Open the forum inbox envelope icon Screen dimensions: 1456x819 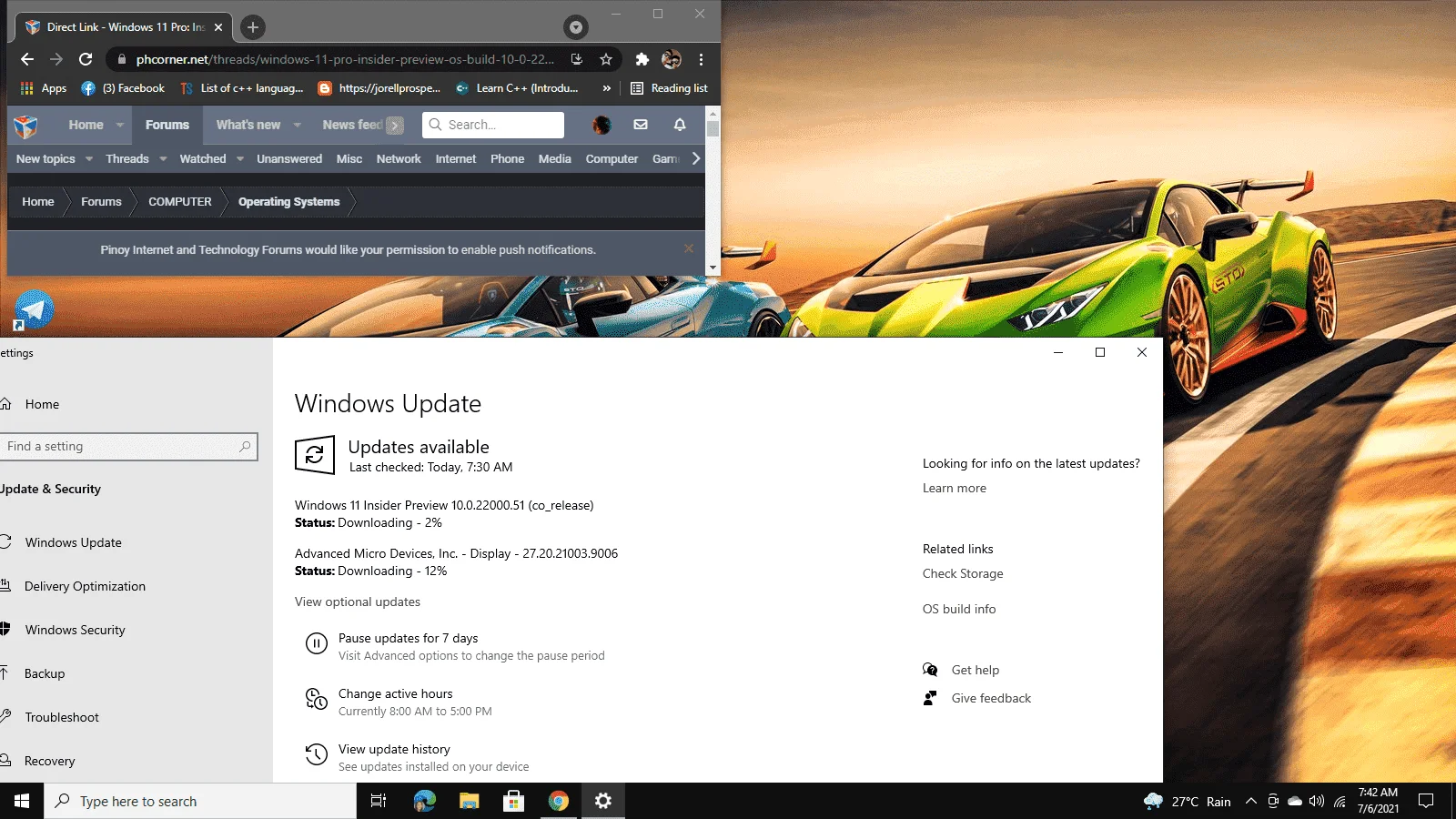coord(641,125)
